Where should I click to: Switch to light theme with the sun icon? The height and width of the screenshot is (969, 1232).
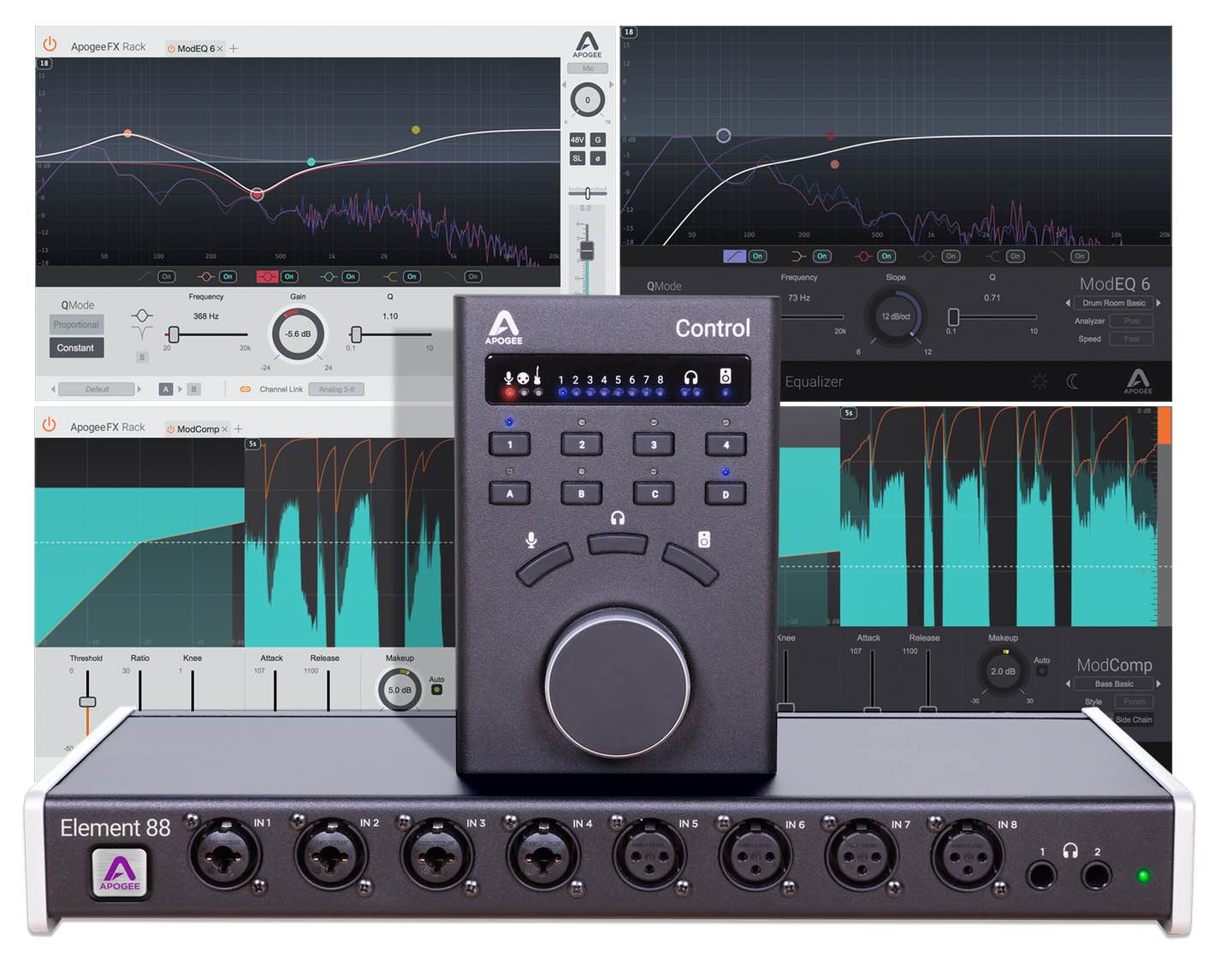(1039, 381)
